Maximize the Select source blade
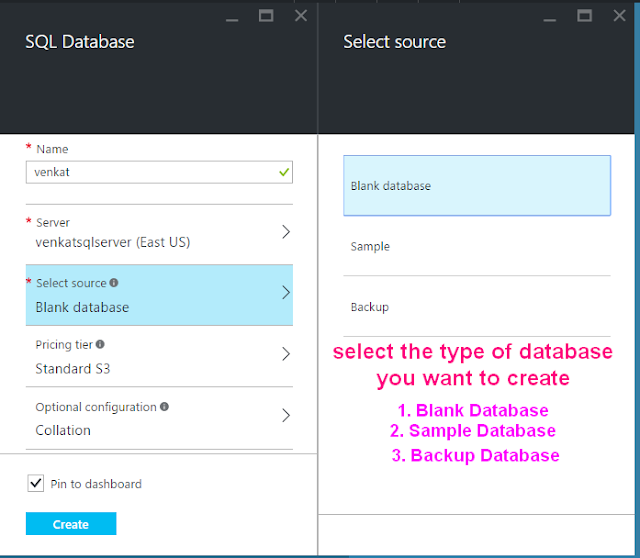 [585, 15]
